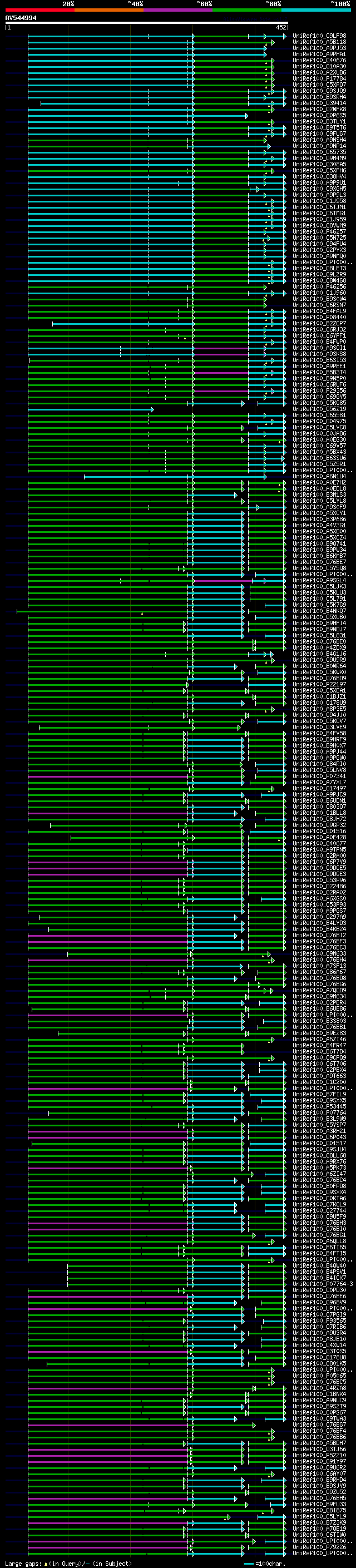Viewport: 356px width, 1568px height.
Task: Select the UniRef100_B6SSU6 label
Action: (319, 458)
